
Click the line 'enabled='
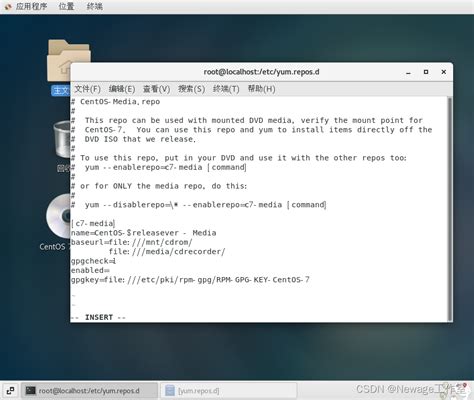[x=90, y=270]
